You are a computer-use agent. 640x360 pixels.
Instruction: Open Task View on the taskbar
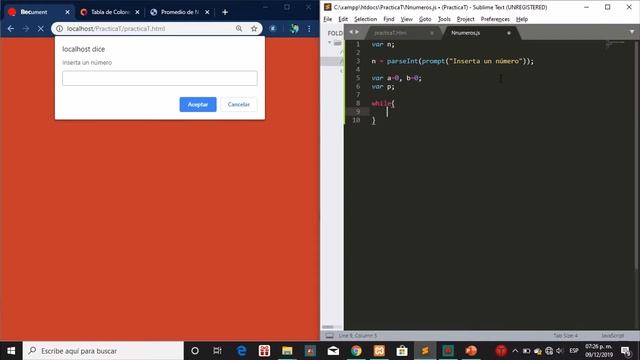(217, 351)
